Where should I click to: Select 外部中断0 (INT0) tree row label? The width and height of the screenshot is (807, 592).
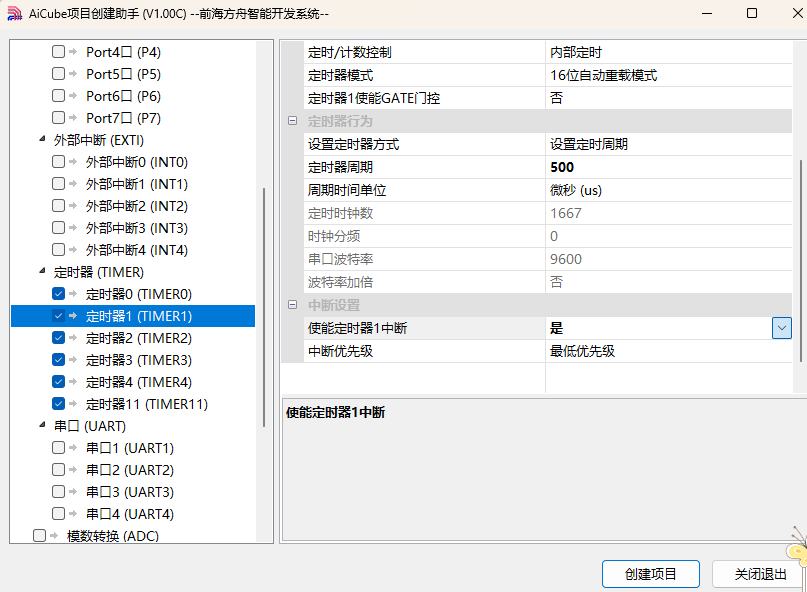[136, 162]
